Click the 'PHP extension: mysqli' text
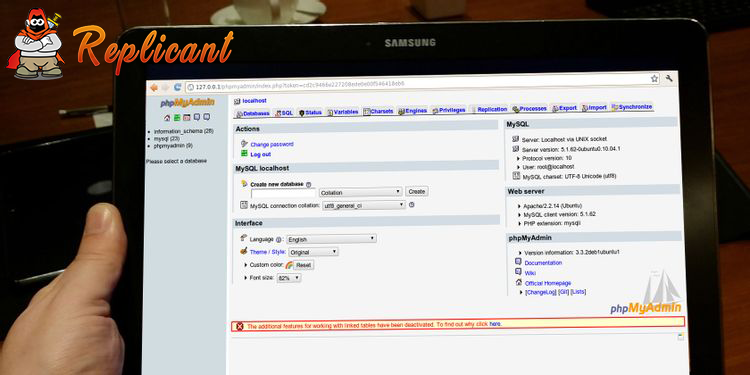The width and height of the screenshot is (750, 375). point(551,223)
